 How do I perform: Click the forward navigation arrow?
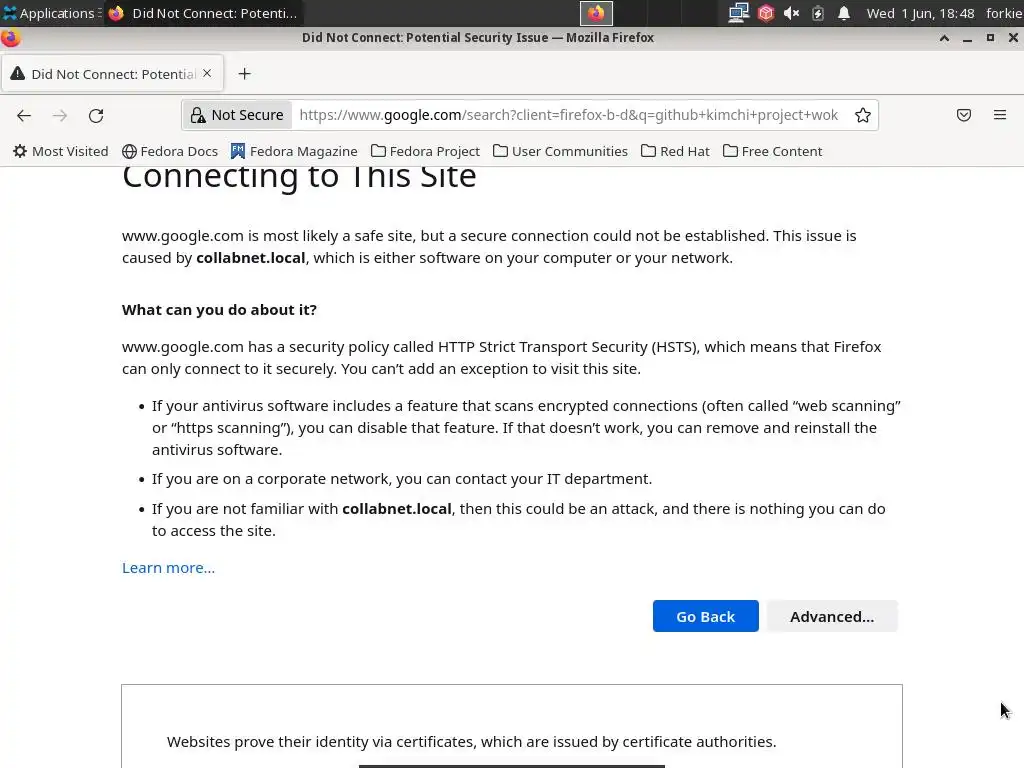[60, 116]
